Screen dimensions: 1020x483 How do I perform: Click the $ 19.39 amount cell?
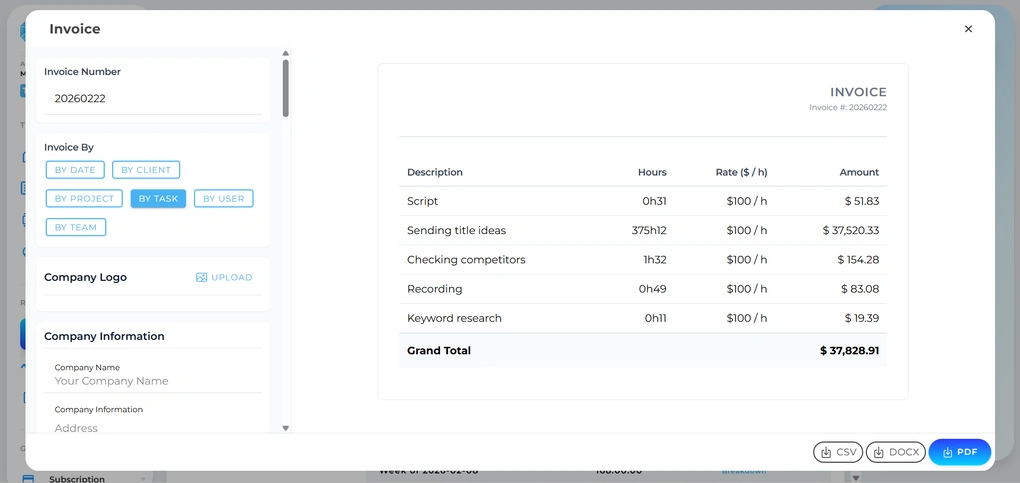[x=862, y=318]
